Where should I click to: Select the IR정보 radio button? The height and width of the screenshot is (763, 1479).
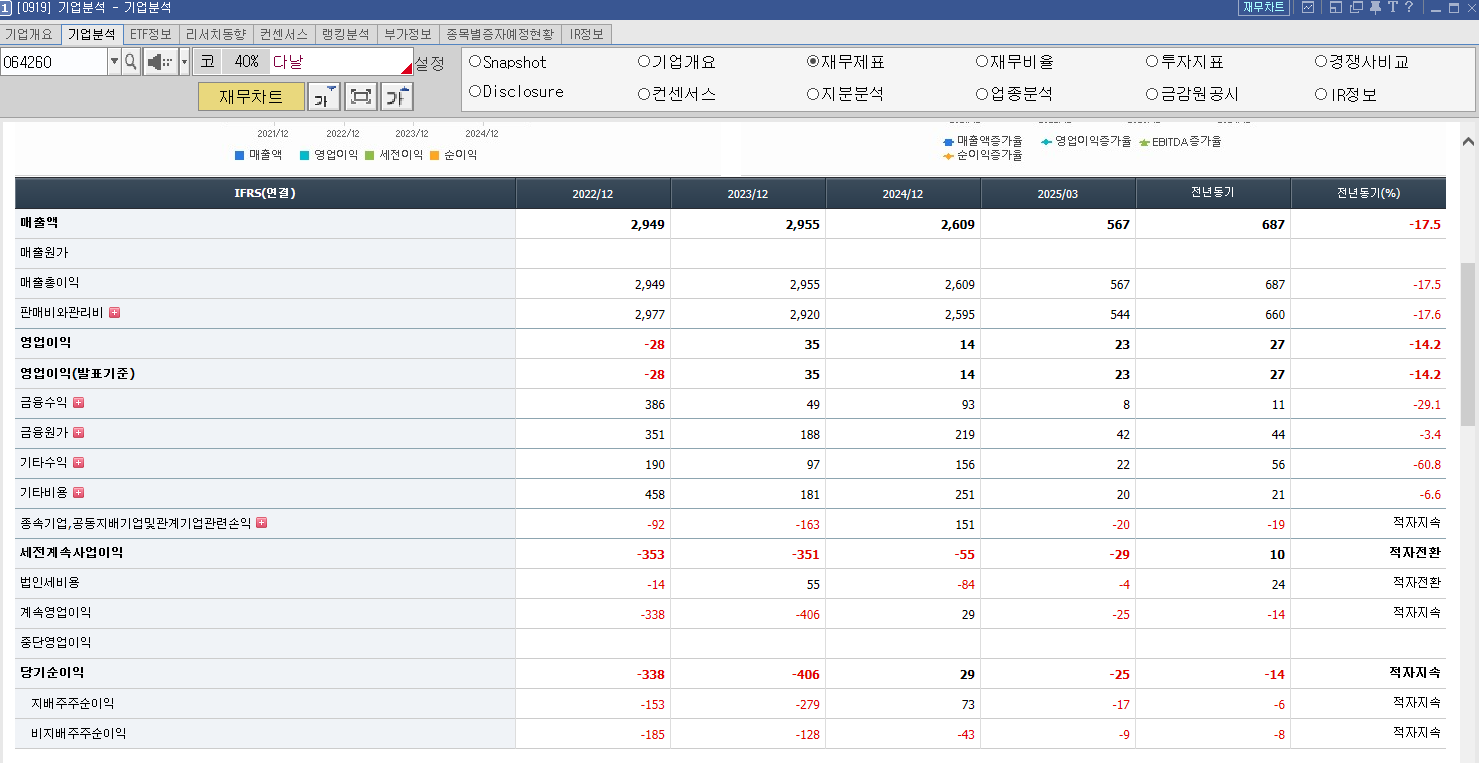click(1321, 94)
